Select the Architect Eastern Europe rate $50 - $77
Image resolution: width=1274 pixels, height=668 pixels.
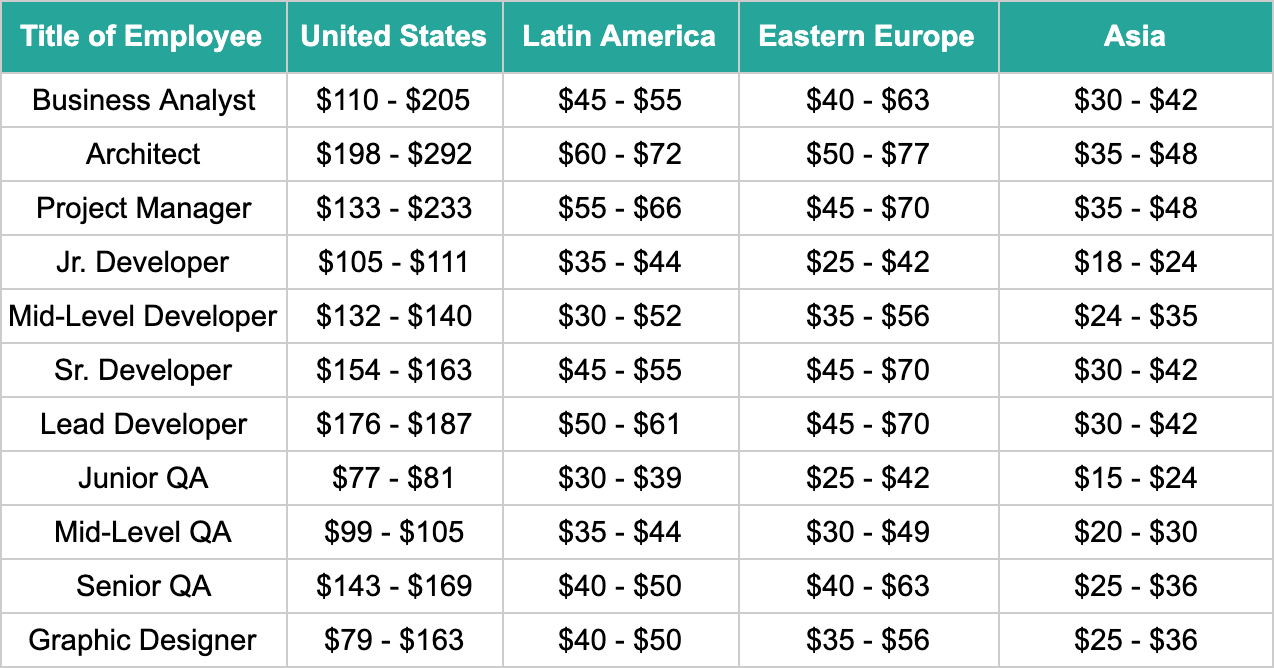click(867, 154)
